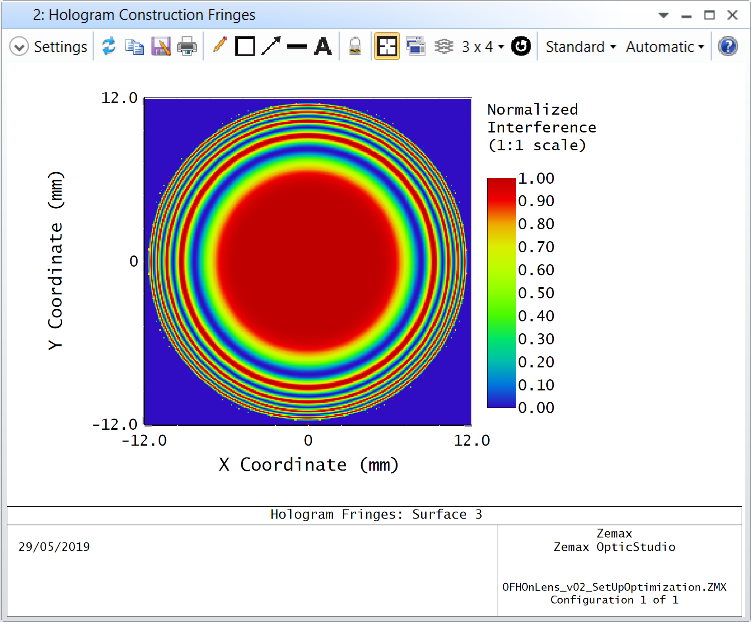
Task: Select the pencil annotation tool
Action: pos(219,45)
